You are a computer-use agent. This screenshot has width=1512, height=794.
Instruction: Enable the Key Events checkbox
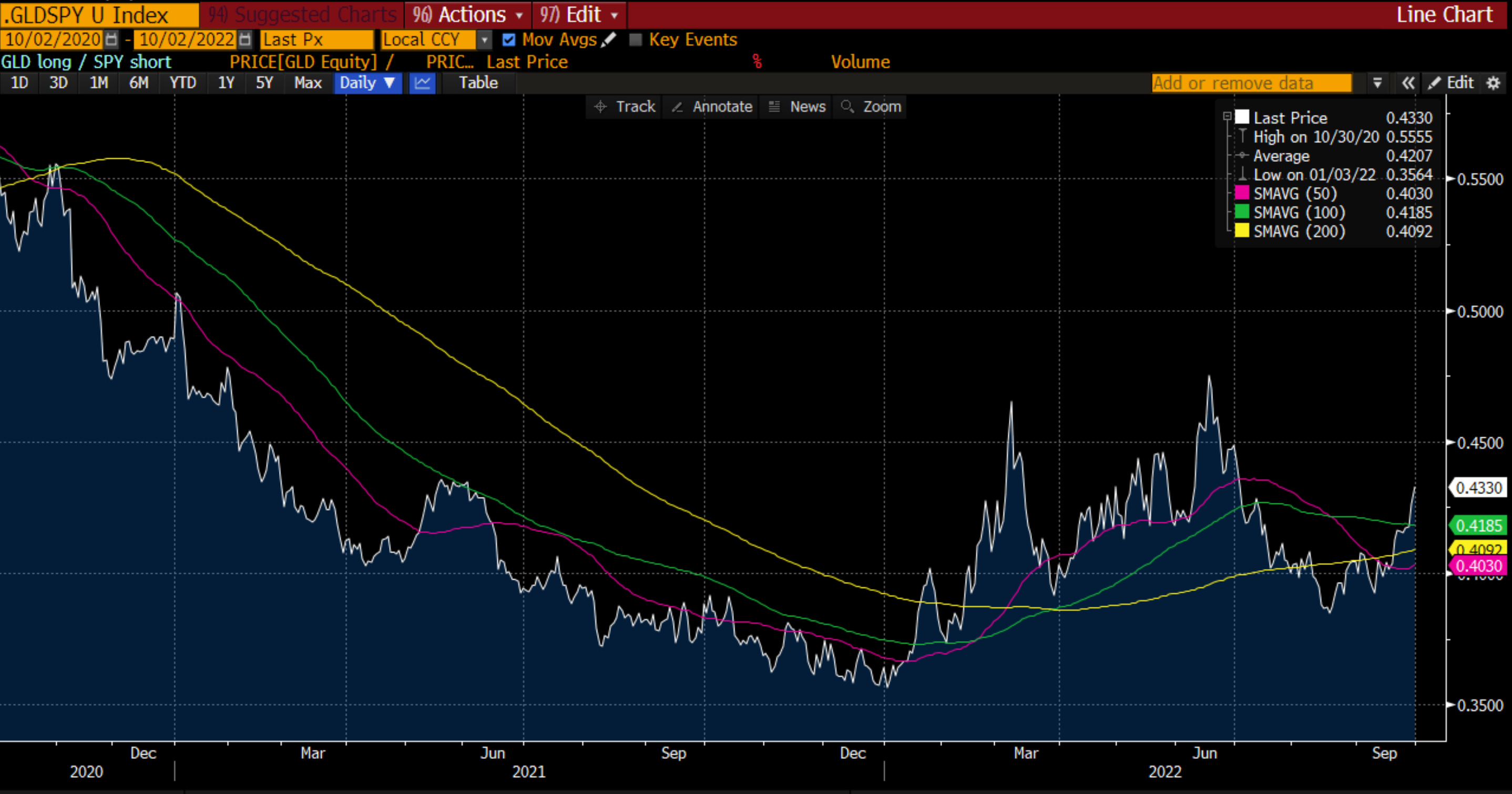click(635, 40)
